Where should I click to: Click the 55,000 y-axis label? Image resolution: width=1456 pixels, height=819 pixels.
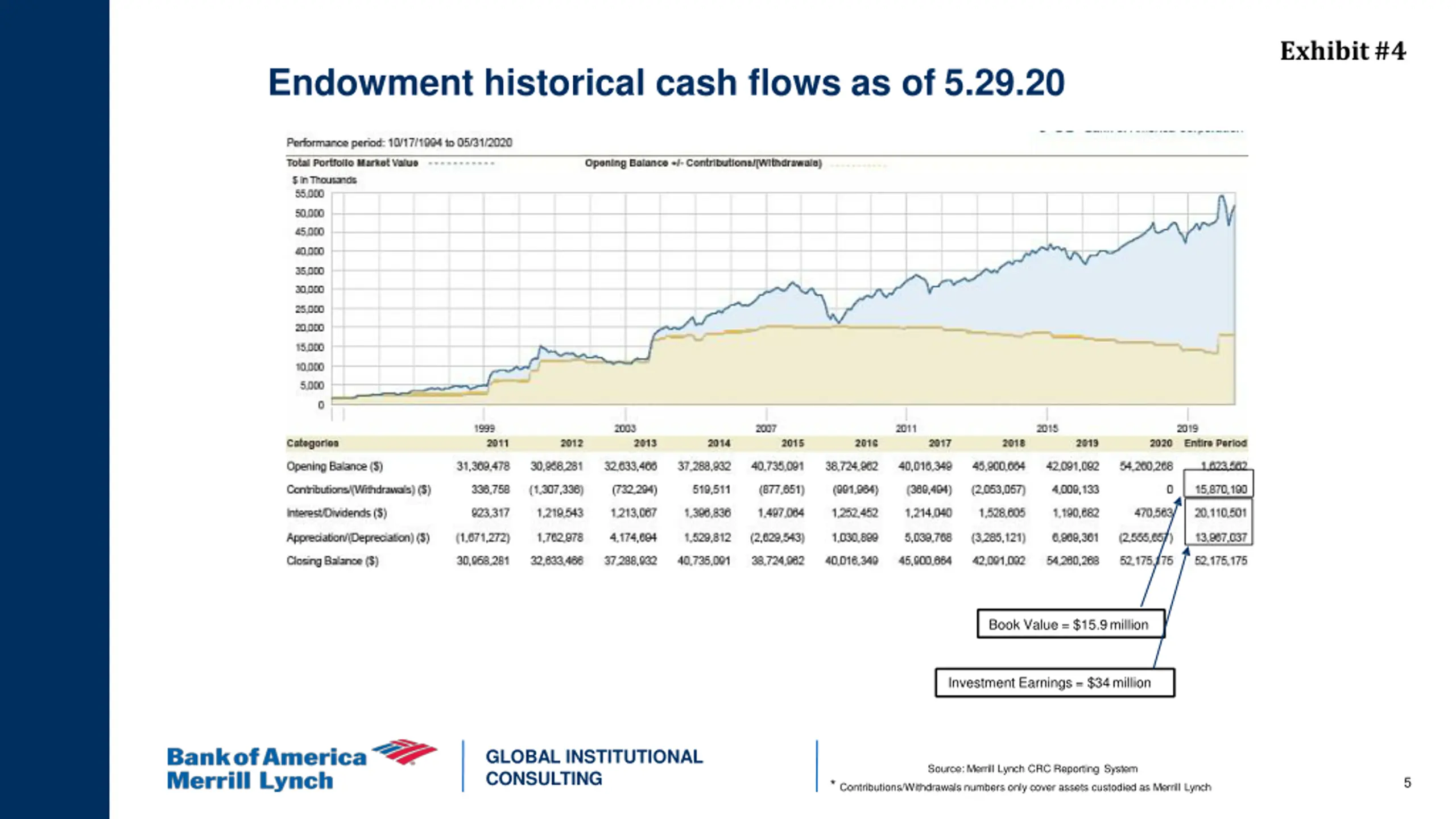point(309,194)
